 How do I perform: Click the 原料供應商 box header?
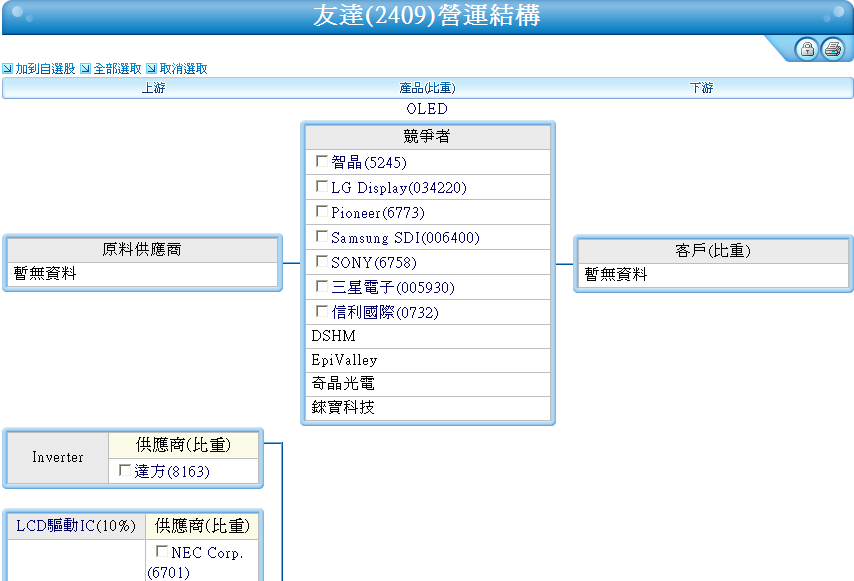[142, 250]
